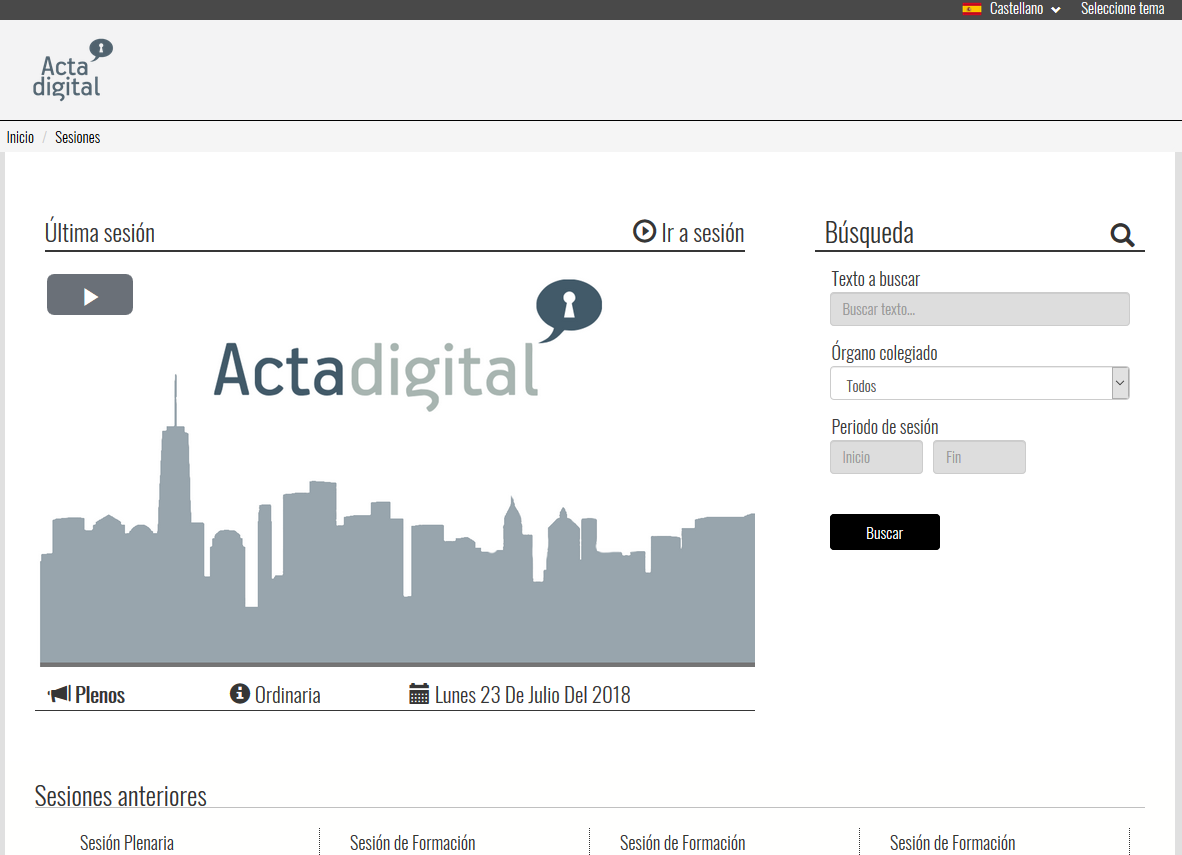Viewport: 1182px width, 855px height.
Task: Click the calendar icon by session date
Action: click(419, 694)
